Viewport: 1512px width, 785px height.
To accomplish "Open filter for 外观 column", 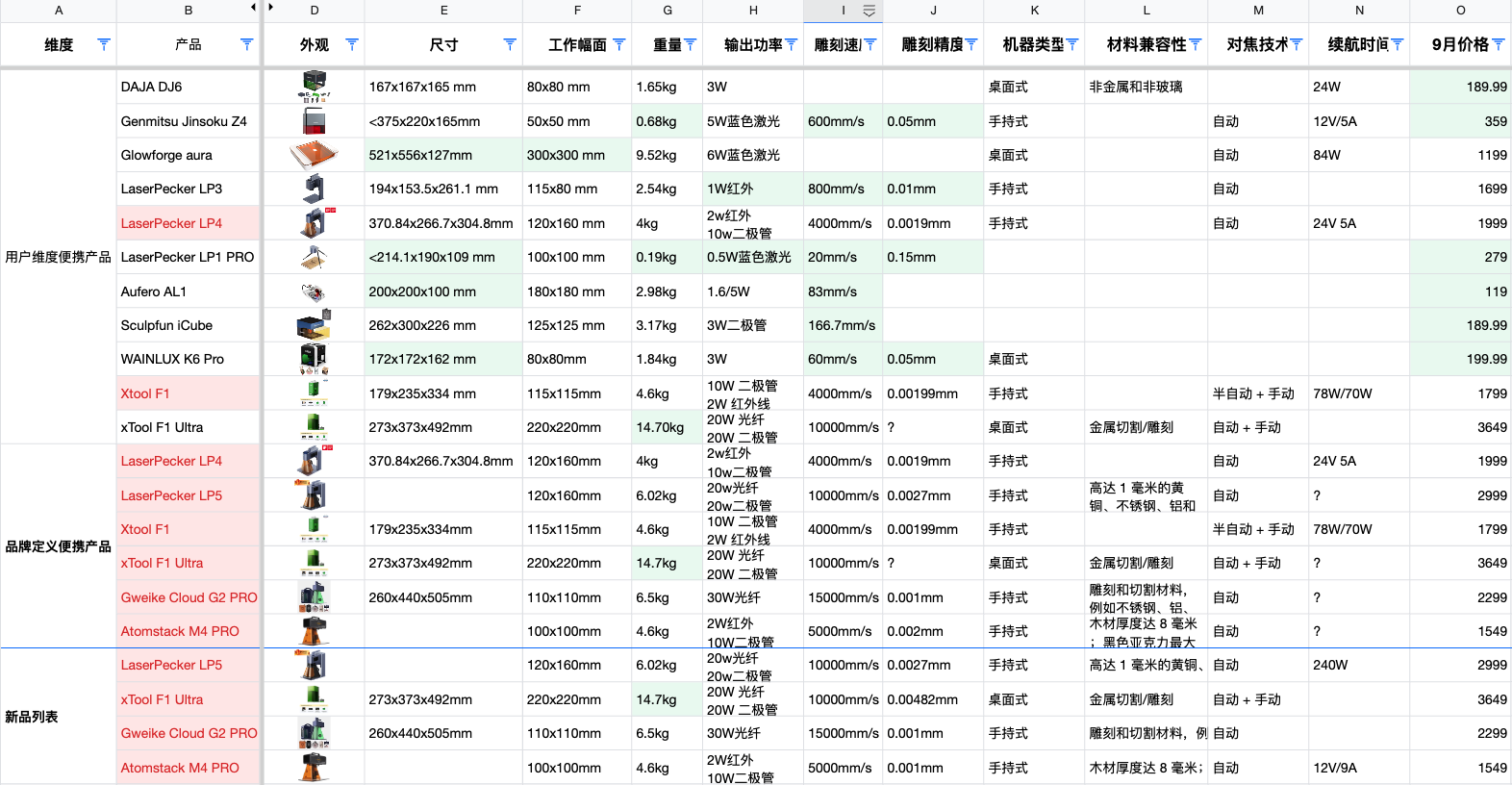I will click(x=352, y=44).
